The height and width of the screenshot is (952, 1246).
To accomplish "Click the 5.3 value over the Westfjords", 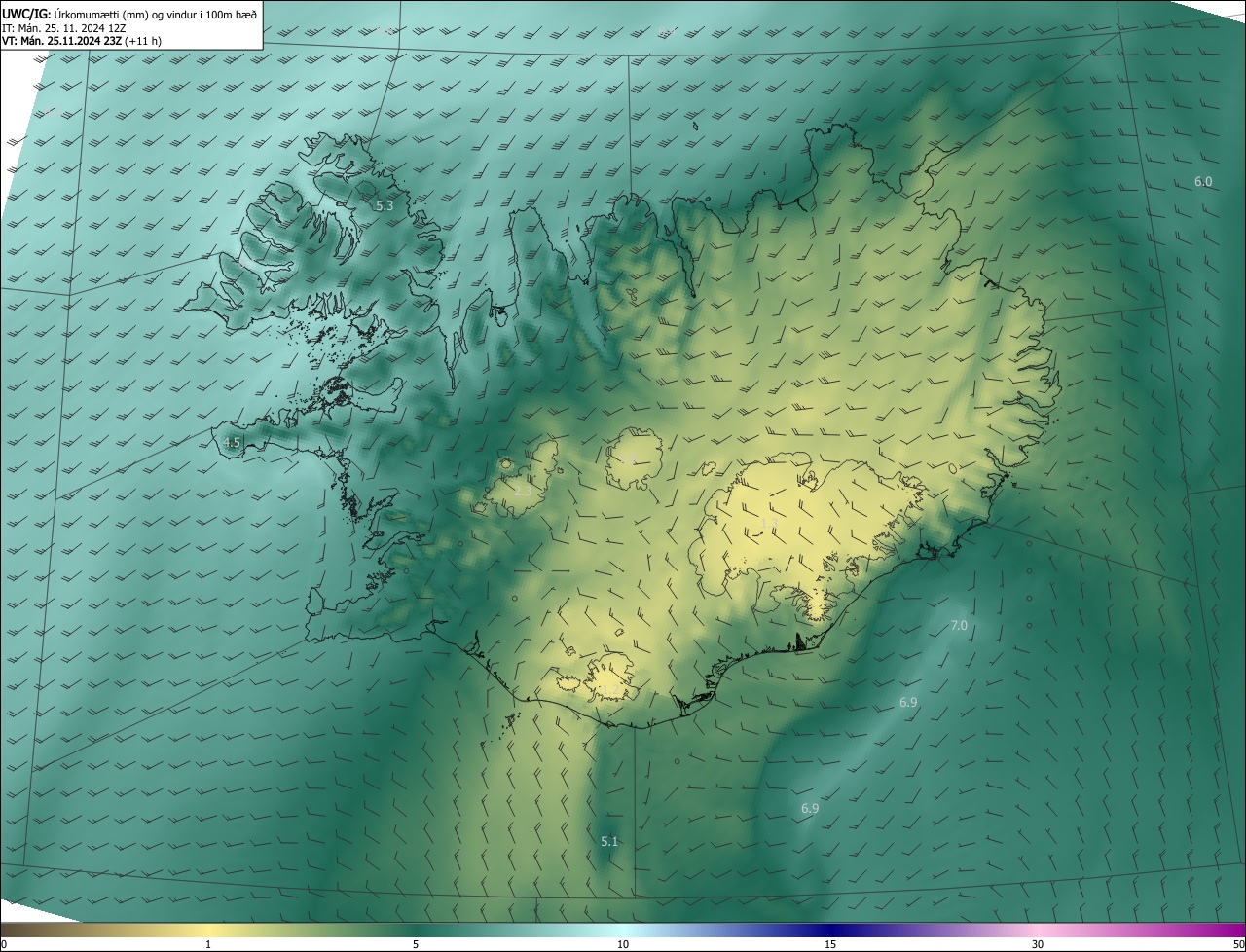I will tap(385, 205).
